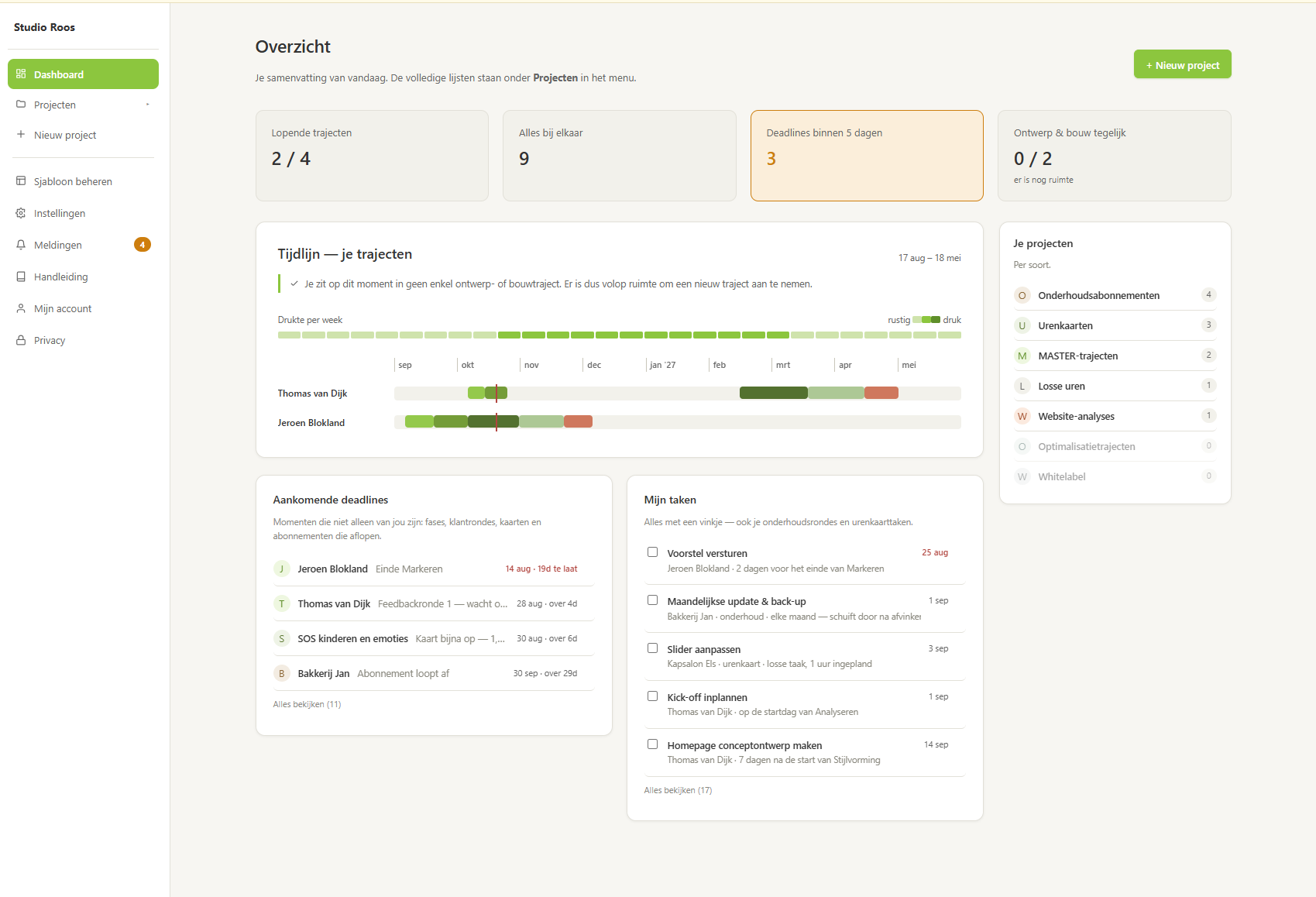Click the Privacy lock icon
The height and width of the screenshot is (897, 1316).
[x=21, y=340]
